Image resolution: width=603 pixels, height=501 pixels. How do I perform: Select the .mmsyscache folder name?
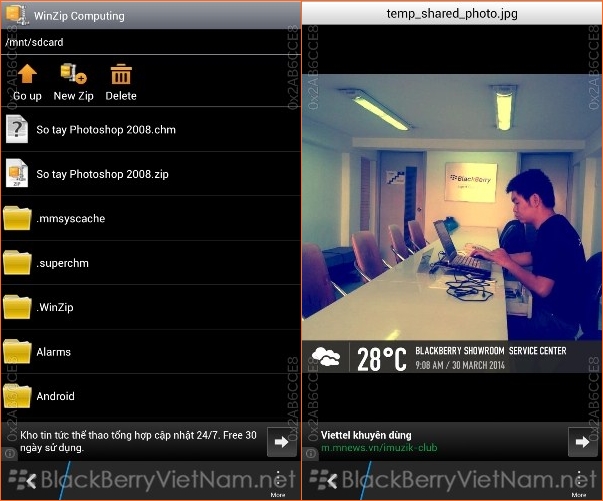click(71, 218)
